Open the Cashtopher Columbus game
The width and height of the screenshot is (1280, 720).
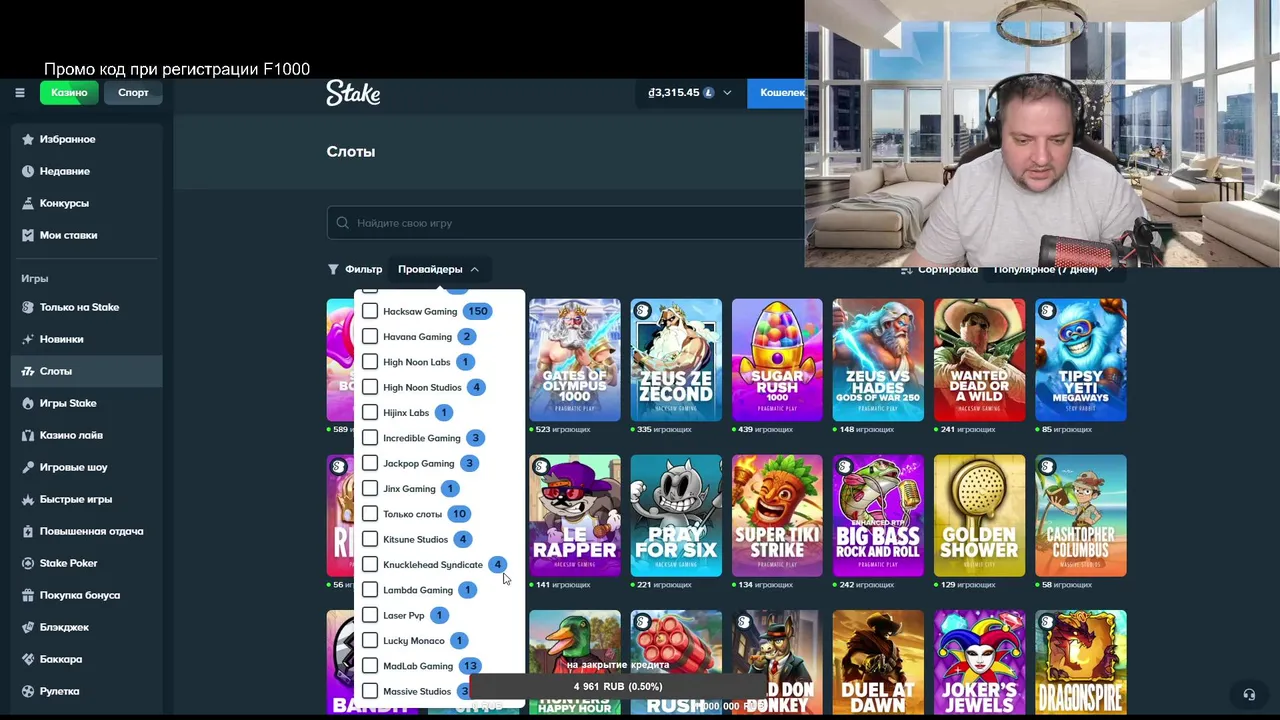click(x=1081, y=516)
